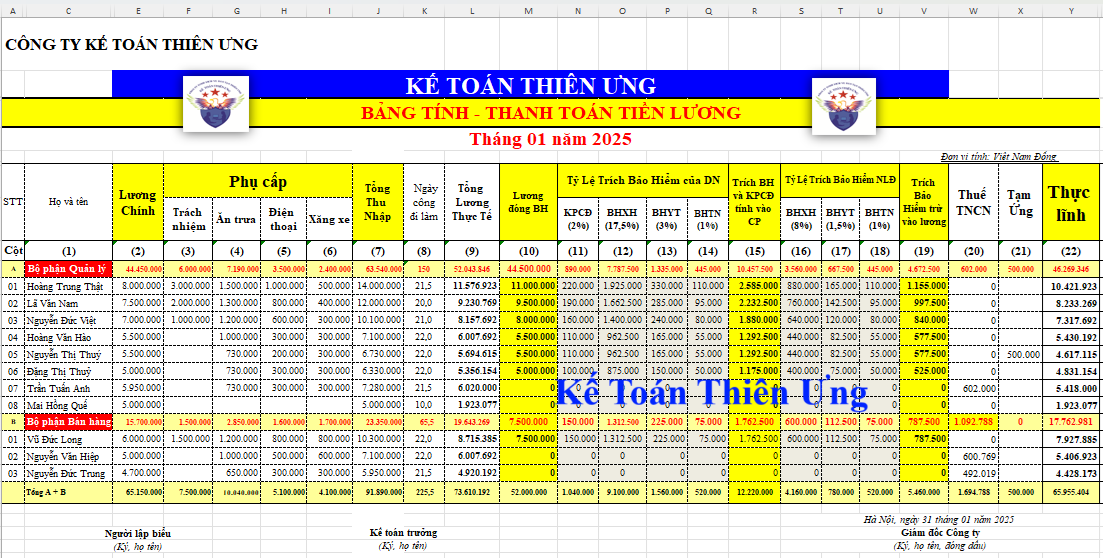Viewport: 1103px width, 558px height.
Task: Select the right eagle logo image
Action: pos(843,106)
